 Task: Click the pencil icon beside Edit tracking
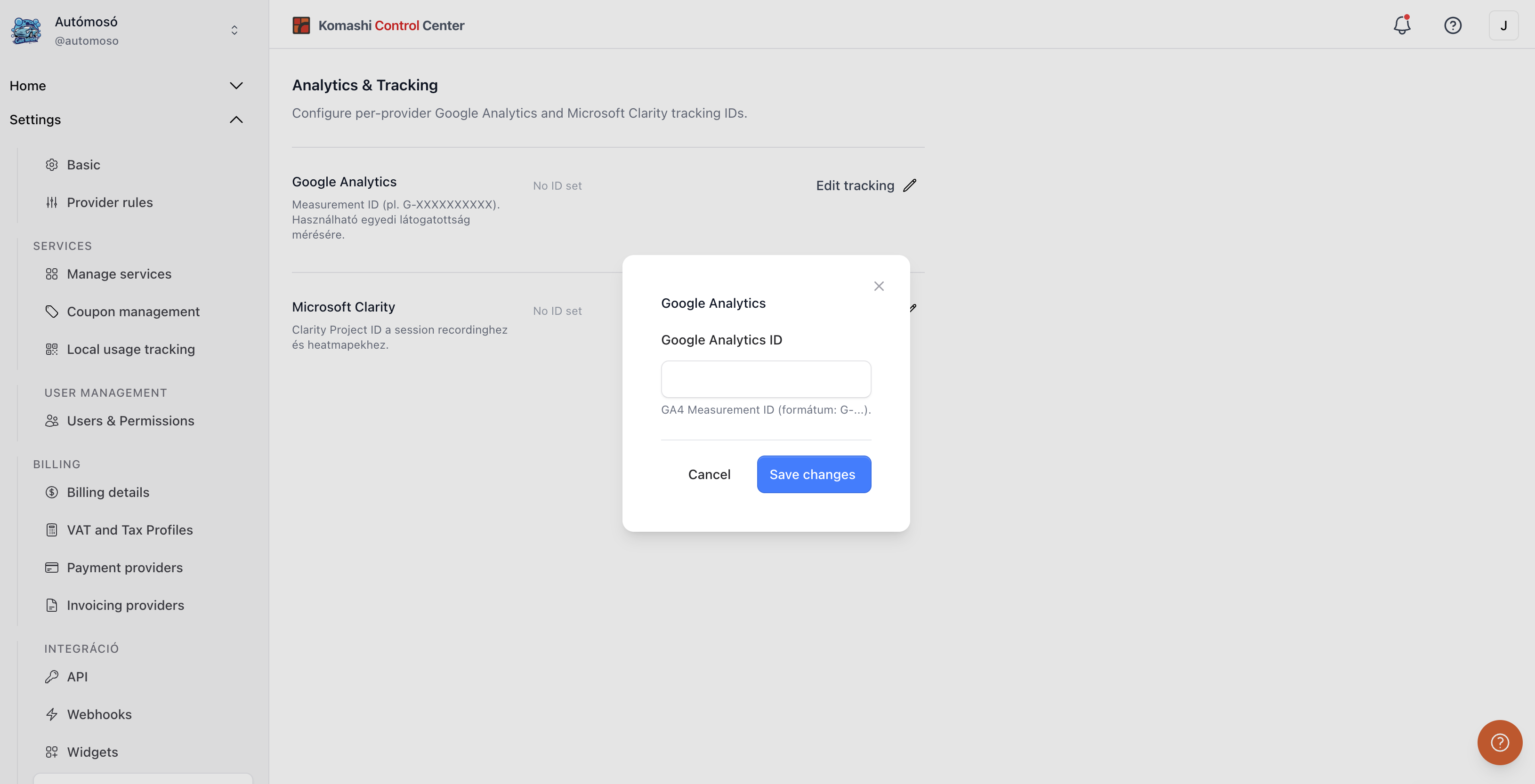[x=909, y=185]
